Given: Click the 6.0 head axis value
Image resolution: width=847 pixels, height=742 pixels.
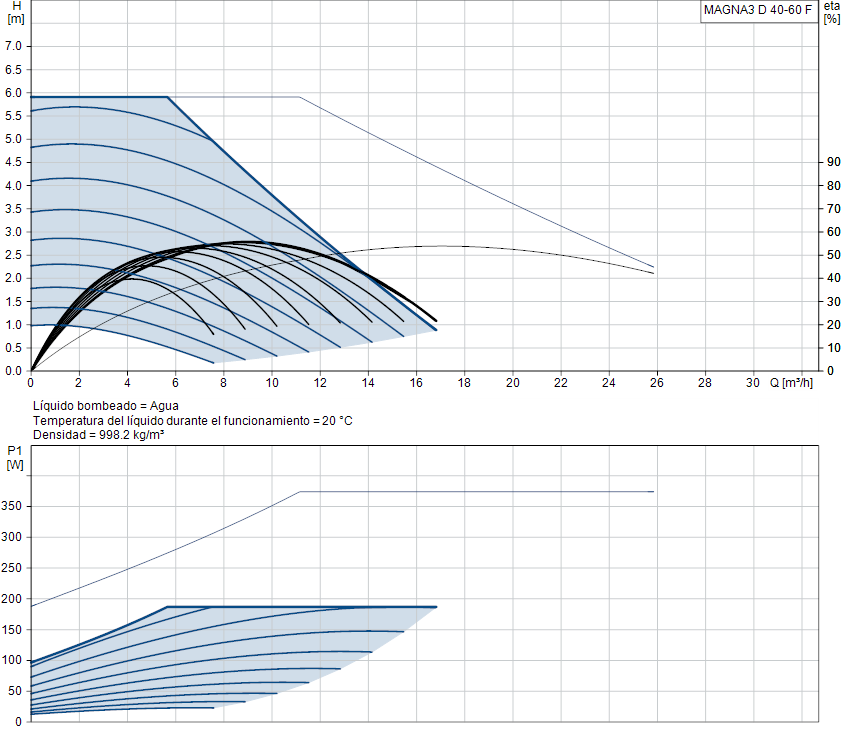Looking at the screenshot, I should point(14,93).
